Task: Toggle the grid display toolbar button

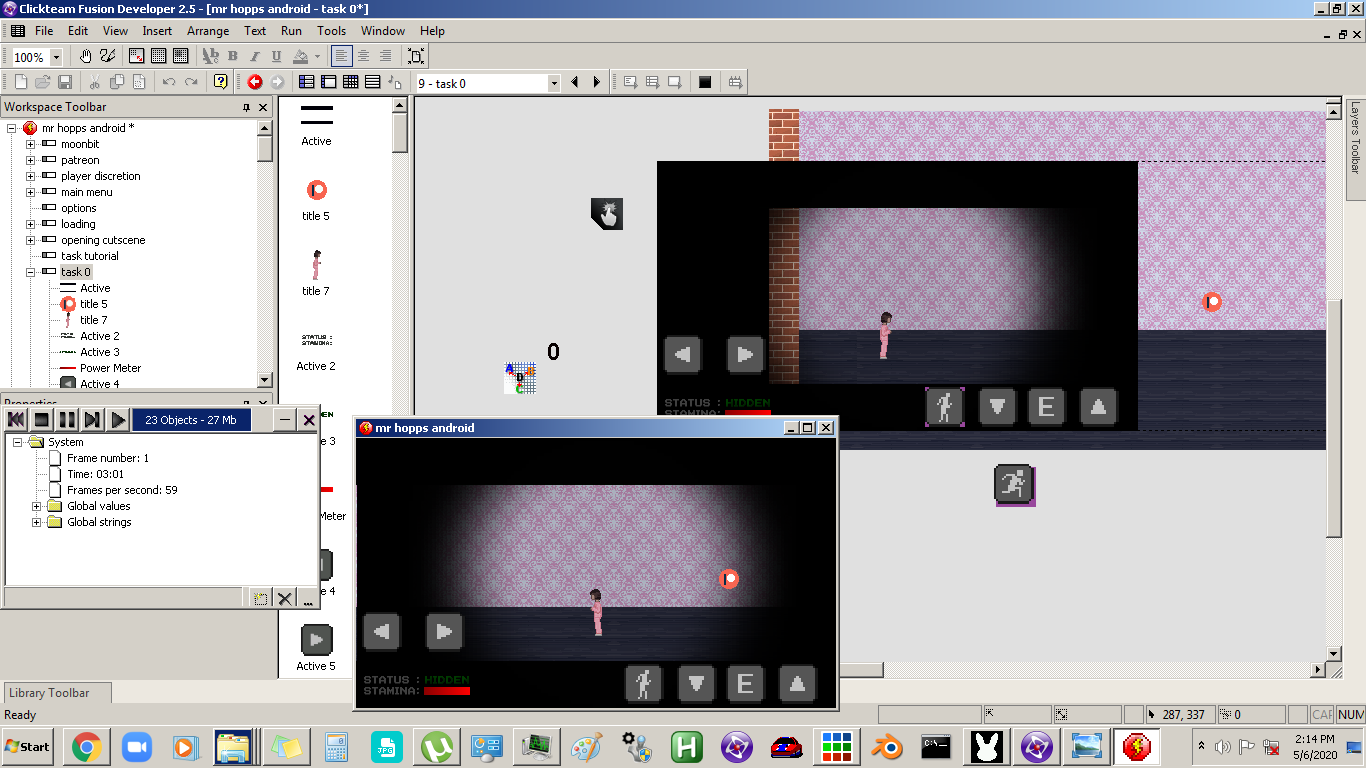Action: point(159,57)
